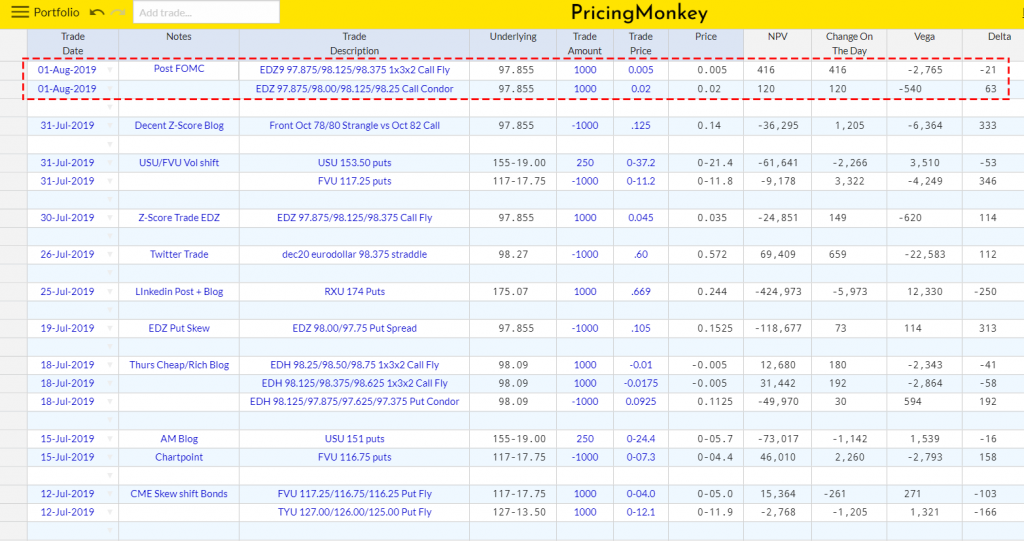The width and height of the screenshot is (1024, 541).
Task: Click FVU 117.25 puts description
Action: (x=355, y=181)
